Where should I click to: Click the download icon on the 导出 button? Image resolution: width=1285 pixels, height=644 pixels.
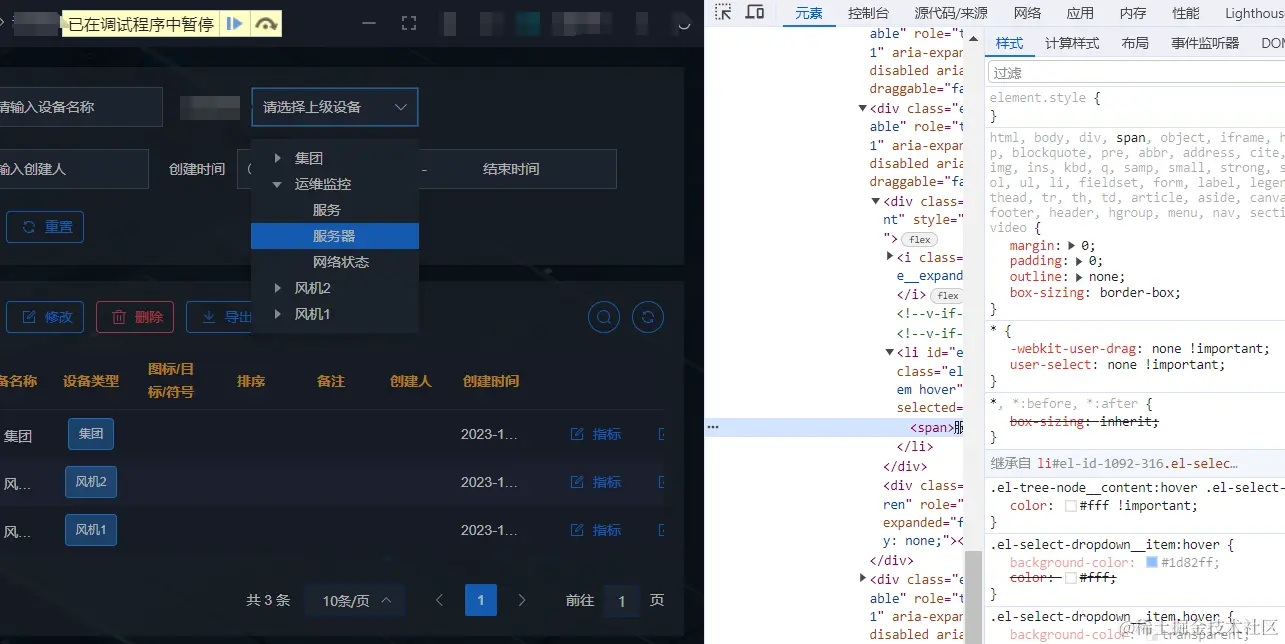[209, 317]
